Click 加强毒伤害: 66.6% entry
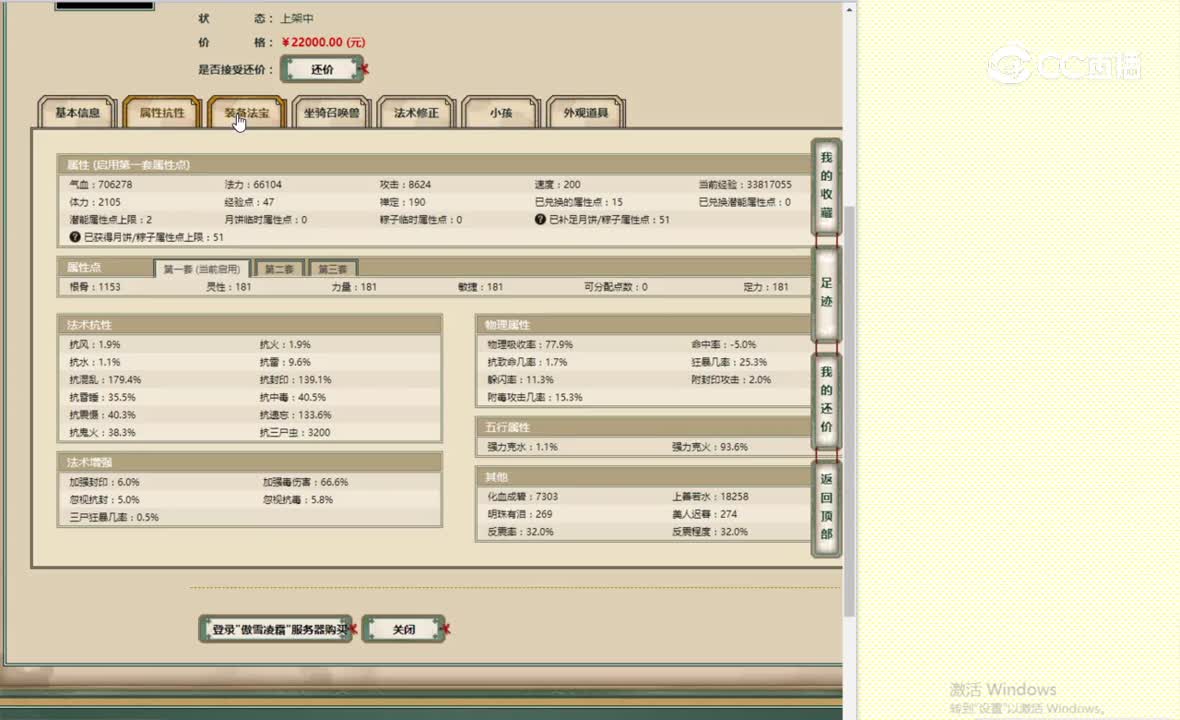This screenshot has width=1180, height=720. click(x=306, y=482)
